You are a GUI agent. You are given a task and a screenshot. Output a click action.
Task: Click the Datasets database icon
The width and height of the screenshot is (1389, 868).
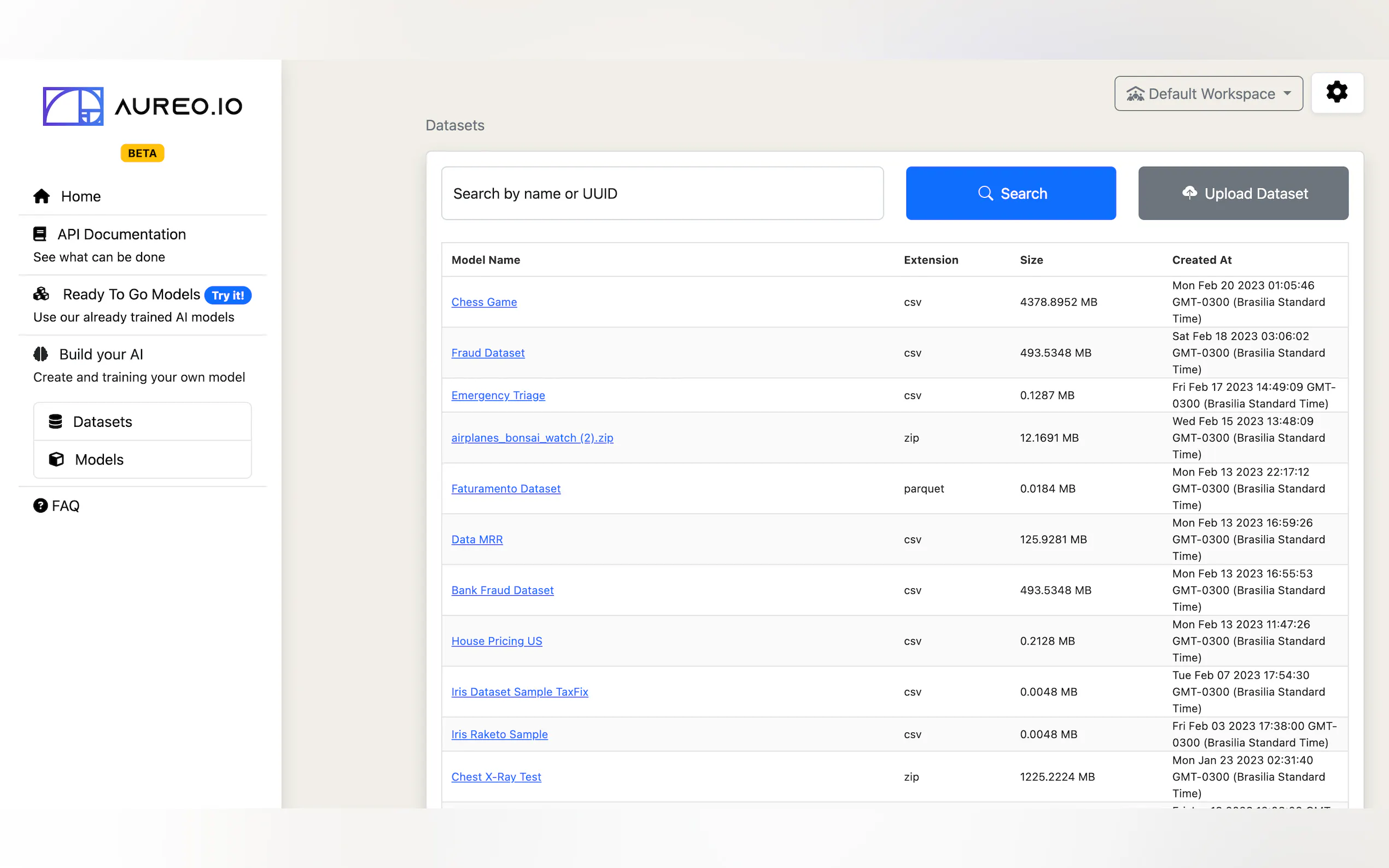pyautogui.click(x=56, y=421)
